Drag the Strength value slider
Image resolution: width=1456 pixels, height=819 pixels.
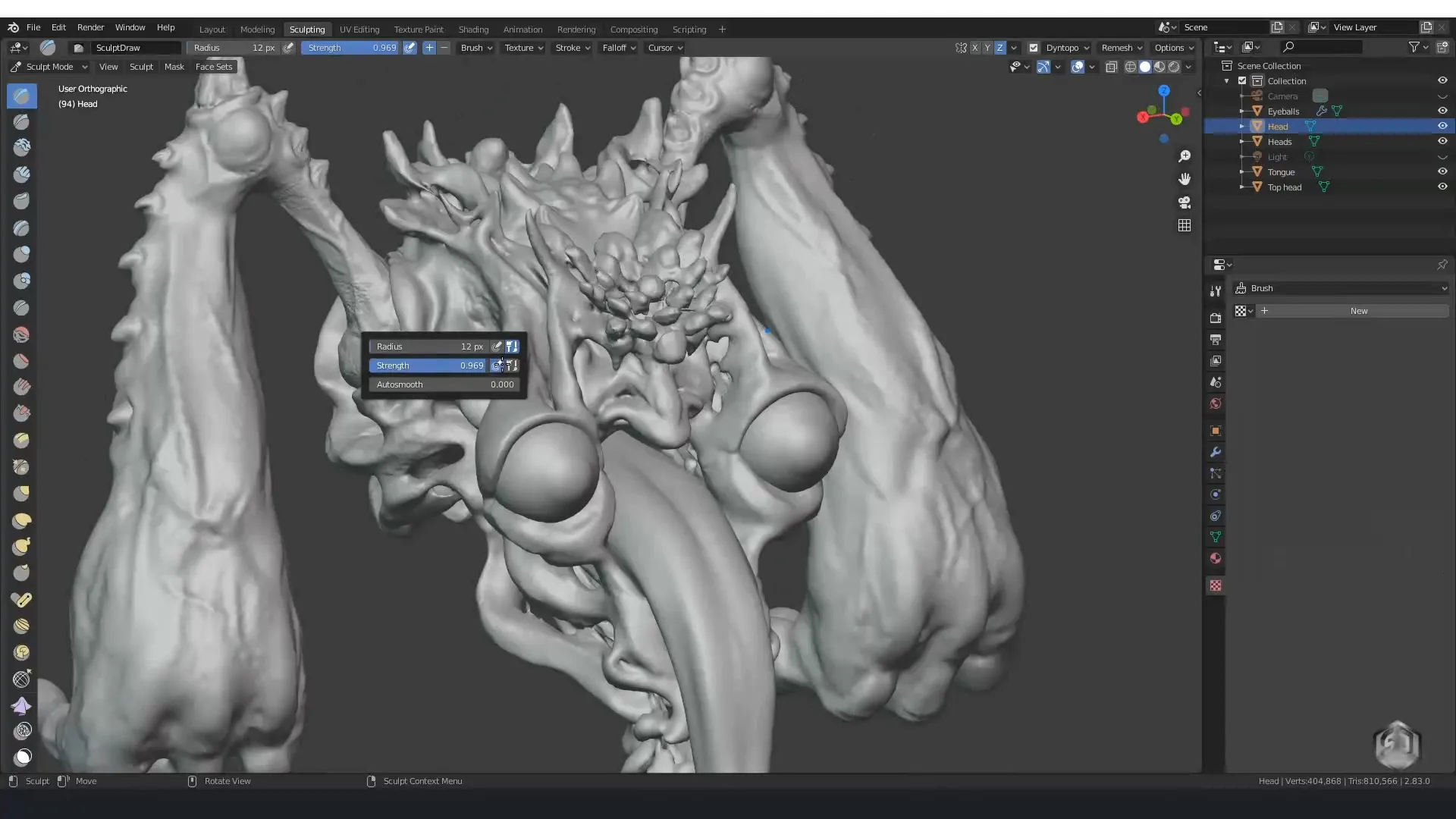coord(429,365)
